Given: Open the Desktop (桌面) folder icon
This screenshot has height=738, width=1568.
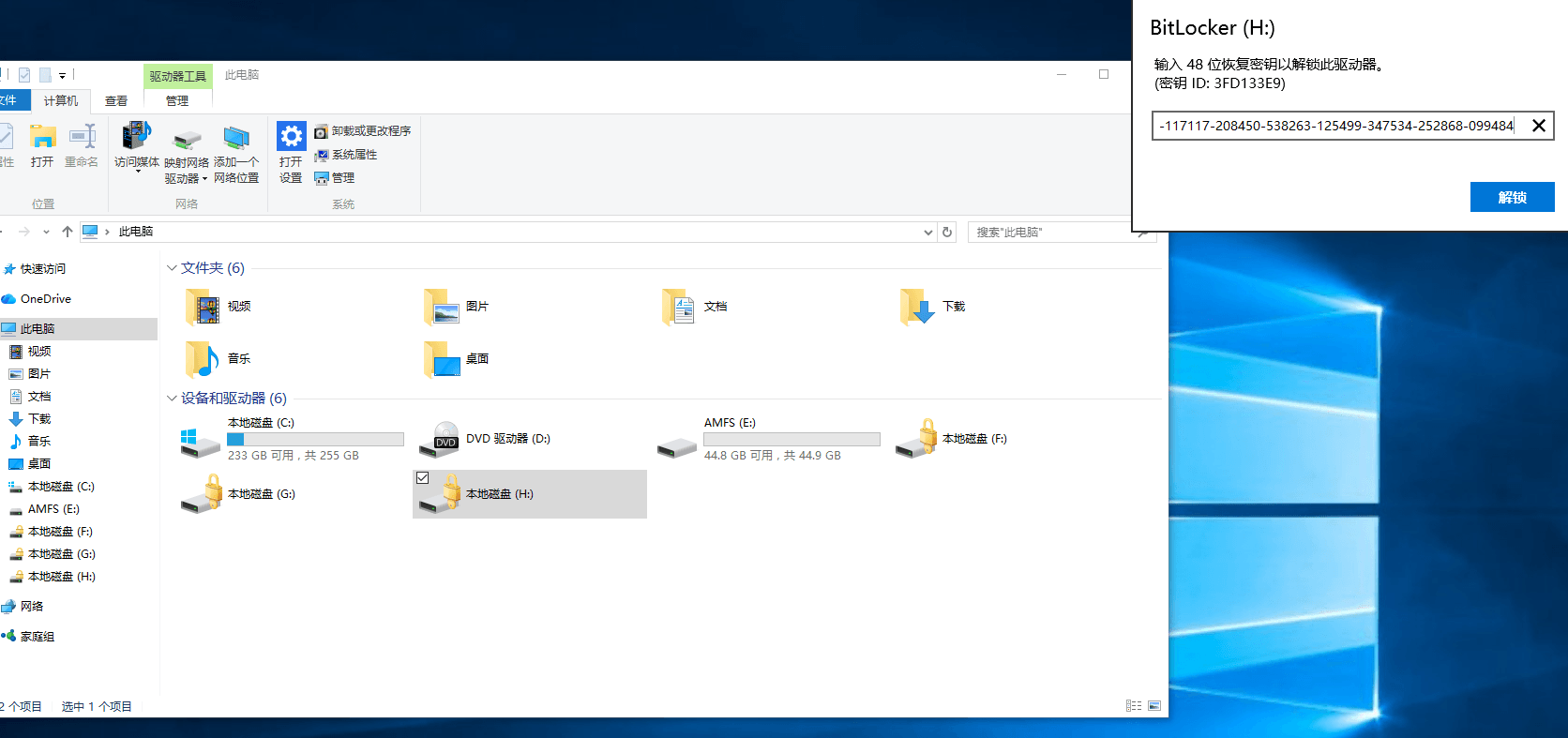Looking at the screenshot, I should pyautogui.click(x=441, y=359).
